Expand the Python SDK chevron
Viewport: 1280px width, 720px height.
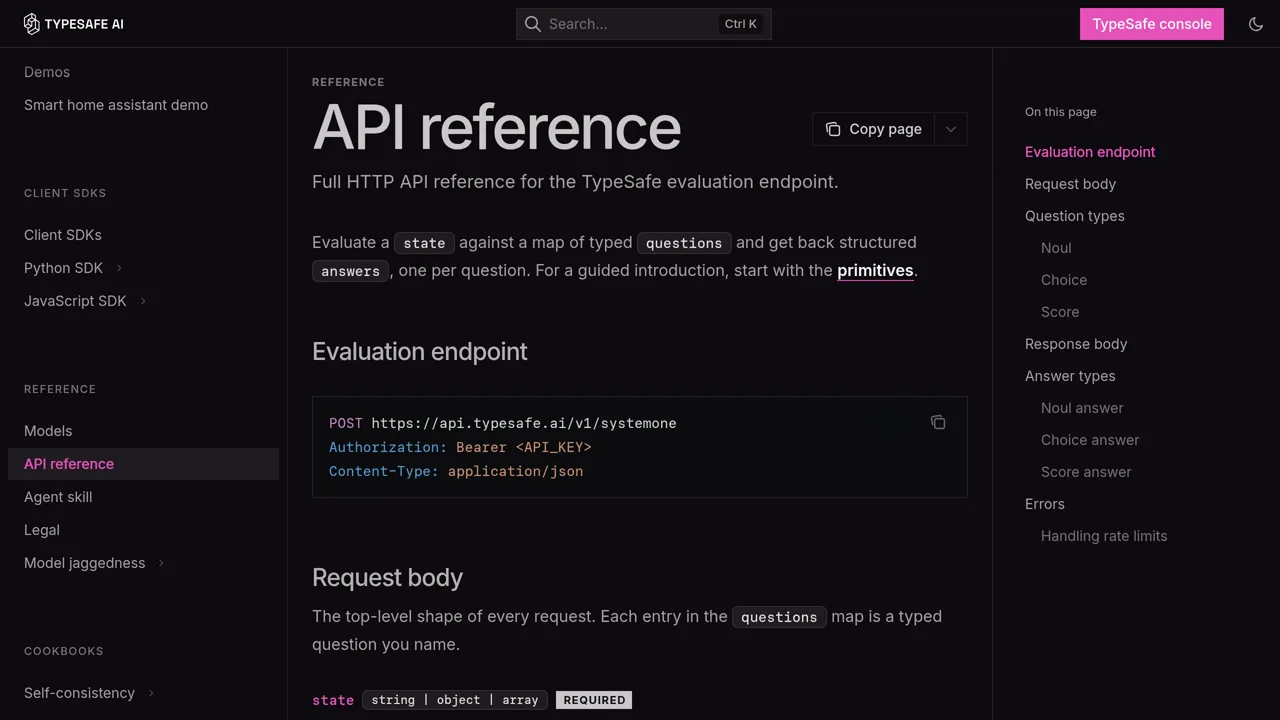(x=119, y=268)
